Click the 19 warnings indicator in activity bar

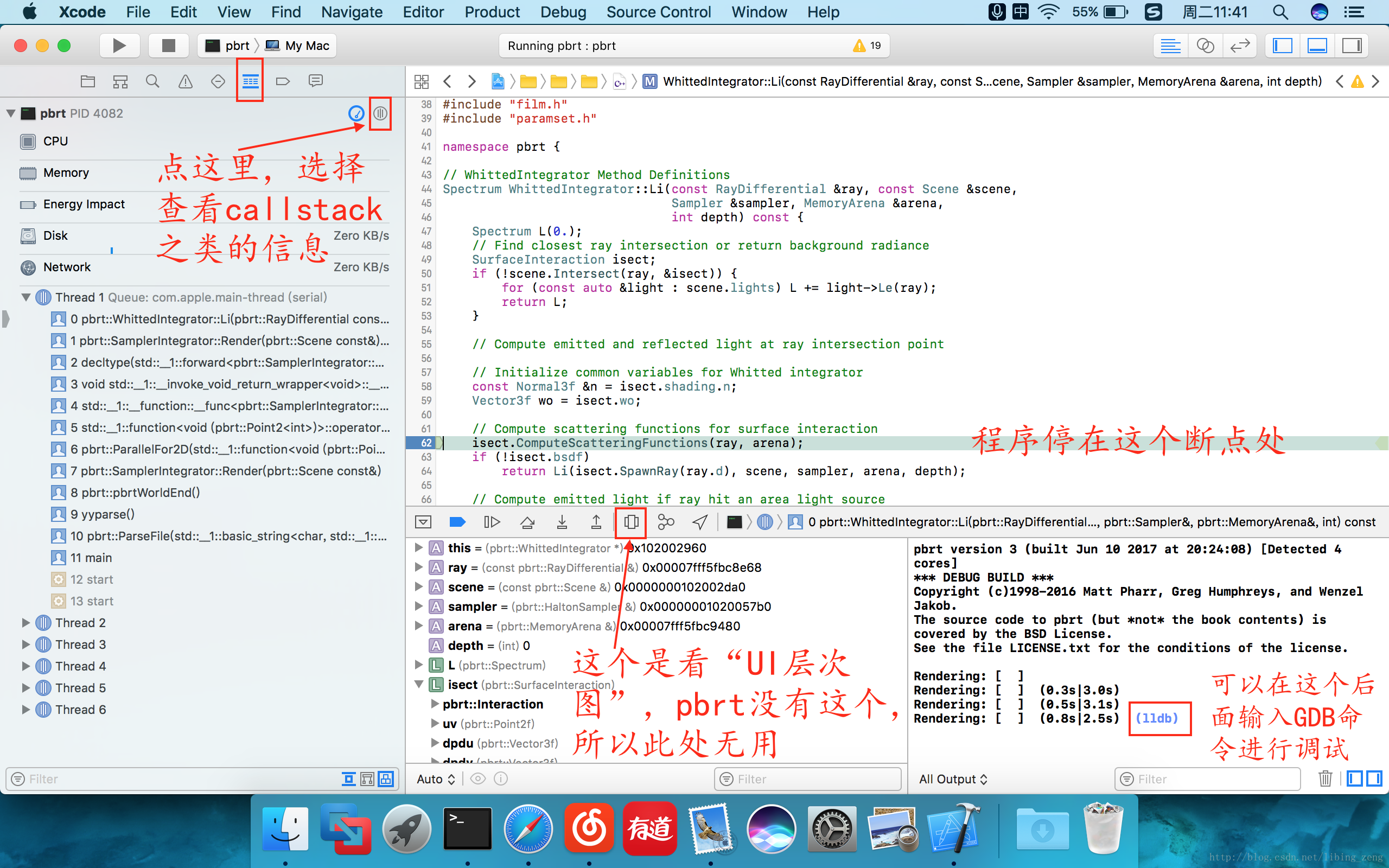coord(866,46)
